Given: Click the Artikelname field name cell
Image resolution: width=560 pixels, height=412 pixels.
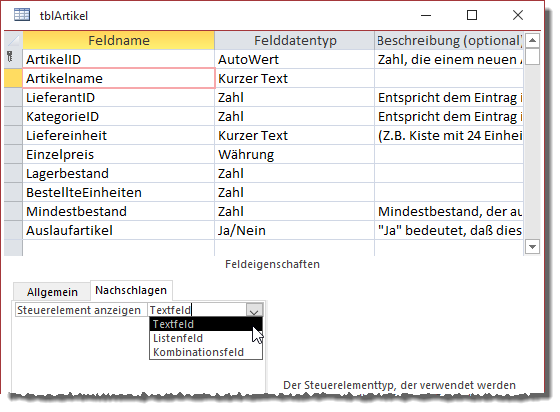Looking at the screenshot, I should click(119, 78).
